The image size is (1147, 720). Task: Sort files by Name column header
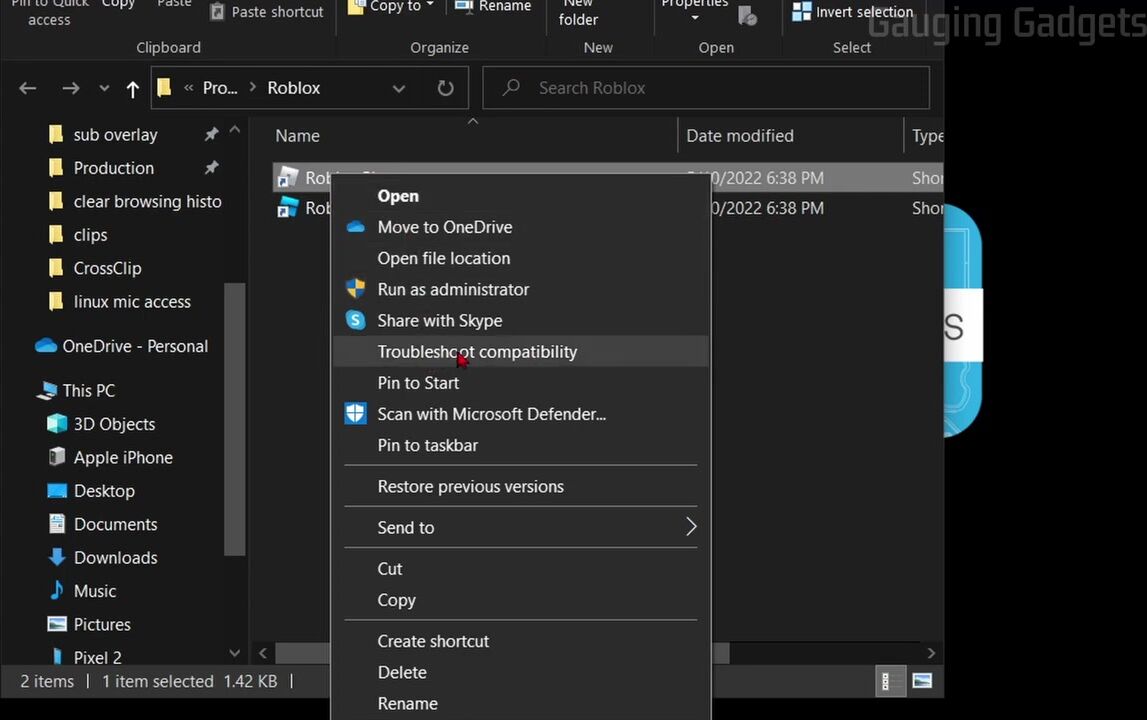click(297, 135)
